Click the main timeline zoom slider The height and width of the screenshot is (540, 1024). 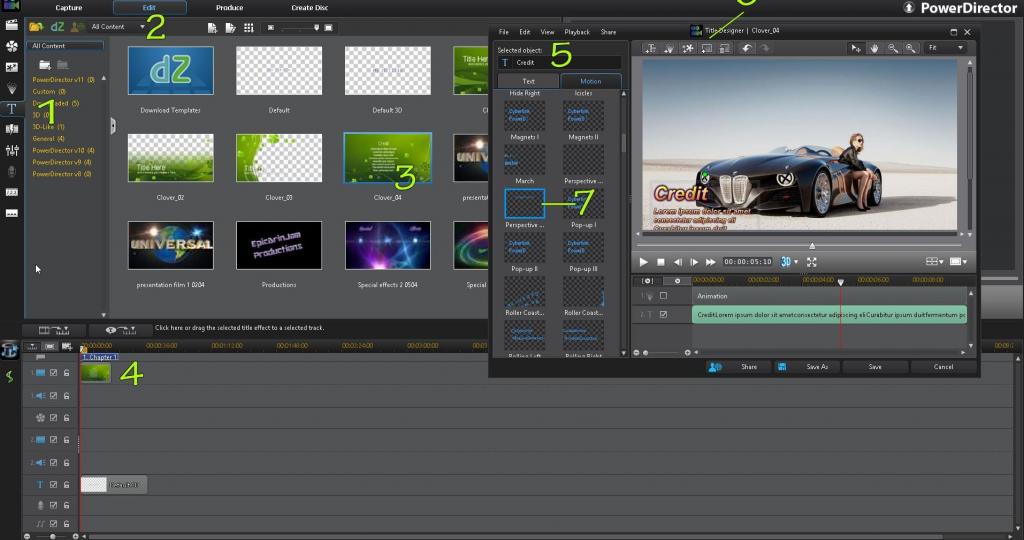pos(52,536)
